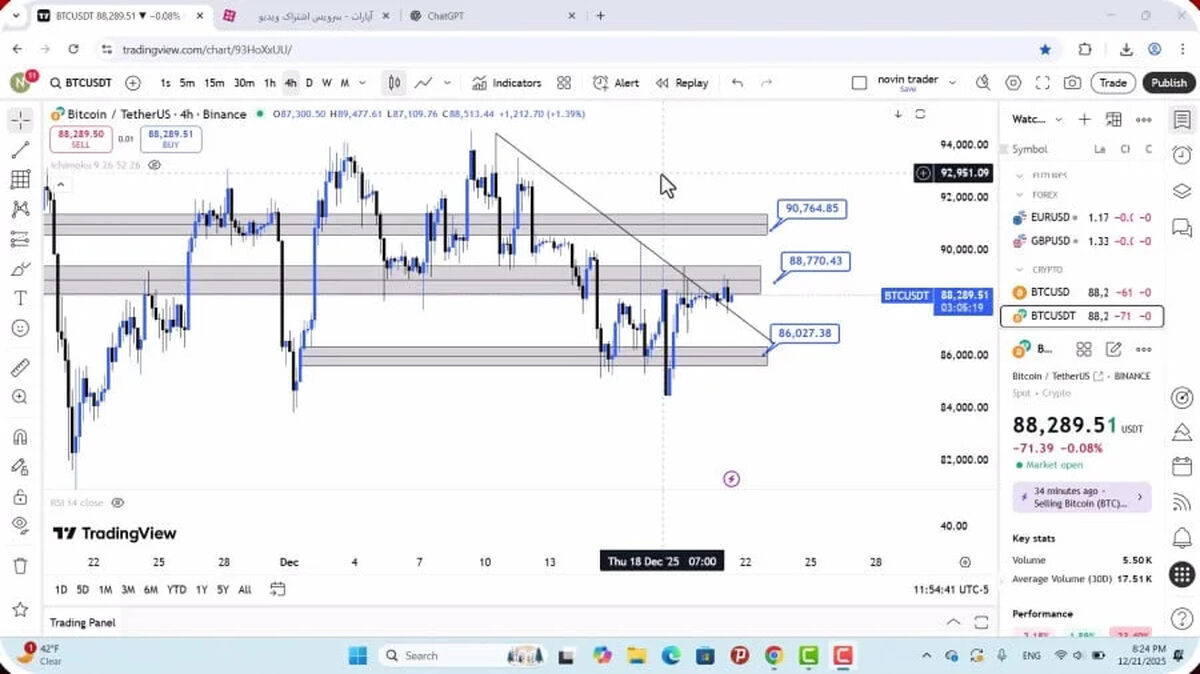Open the alerts clock icon in right sidebar
This screenshot has height=674, width=1200.
click(1182, 155)
